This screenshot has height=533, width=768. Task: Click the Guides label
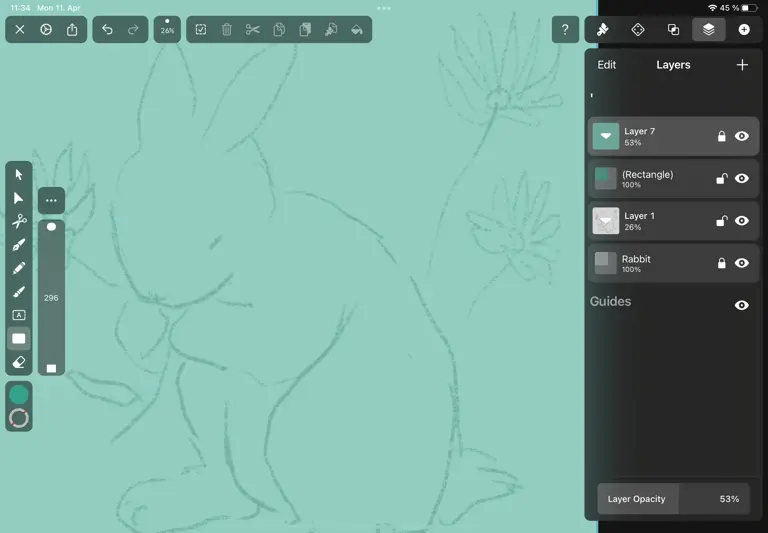[x=610, y=301]
